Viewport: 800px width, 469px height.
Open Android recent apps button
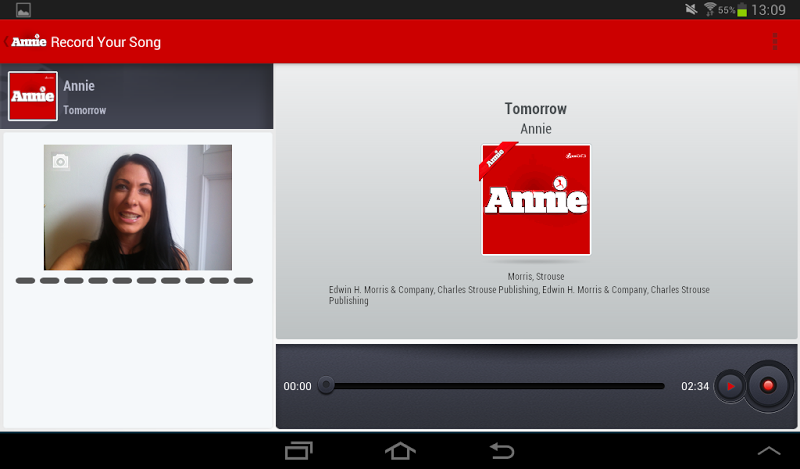(298, 451)
